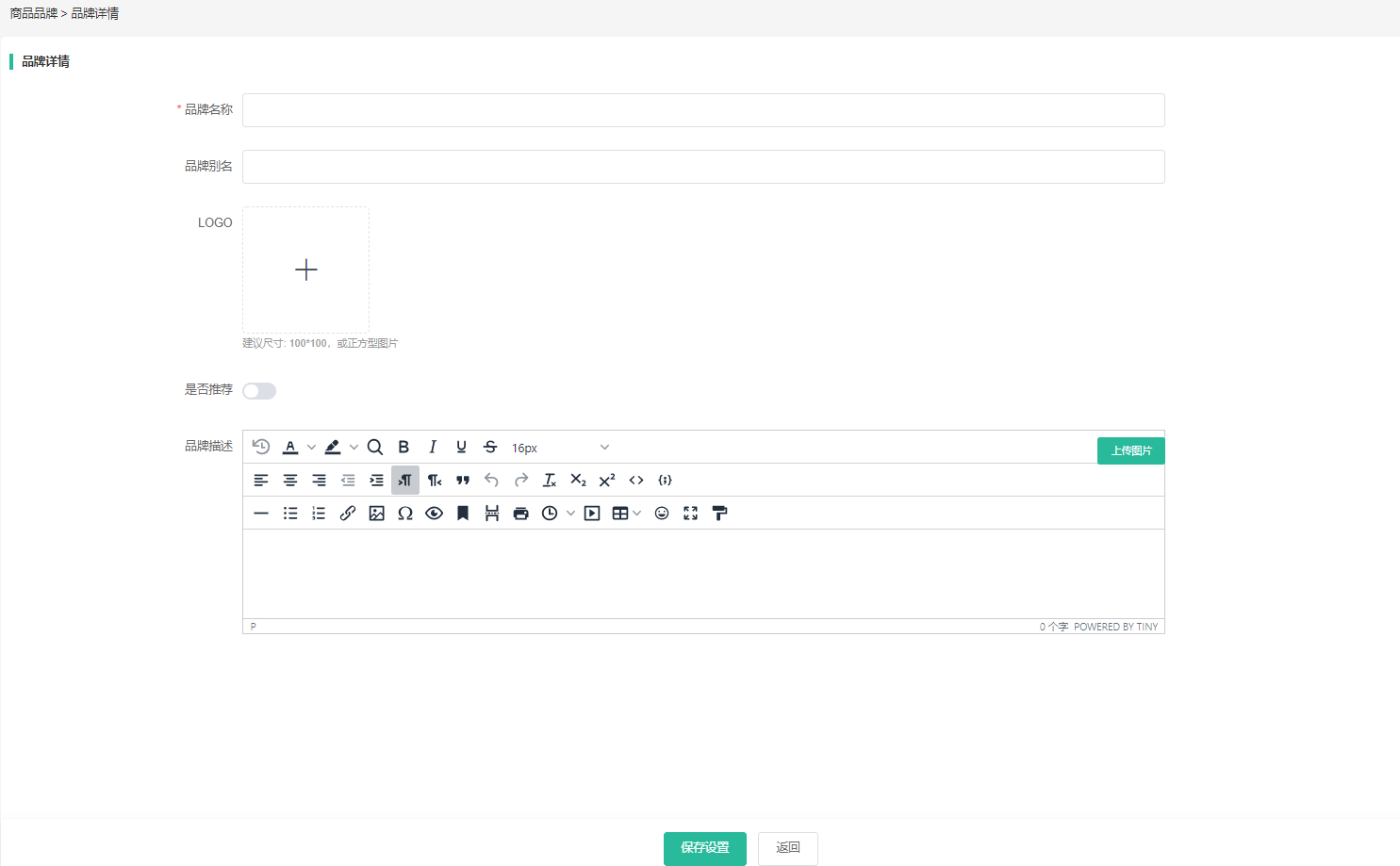Expand the insert date/time dropdown arrow
The height and width of the screenshot is (866, 1400).
click(x=570, y=514)
